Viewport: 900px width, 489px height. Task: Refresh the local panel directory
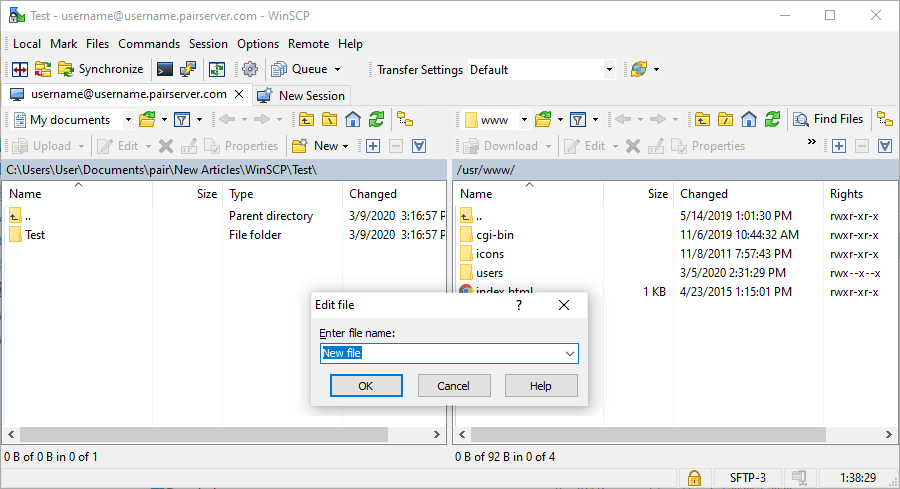tap(376, 119)
